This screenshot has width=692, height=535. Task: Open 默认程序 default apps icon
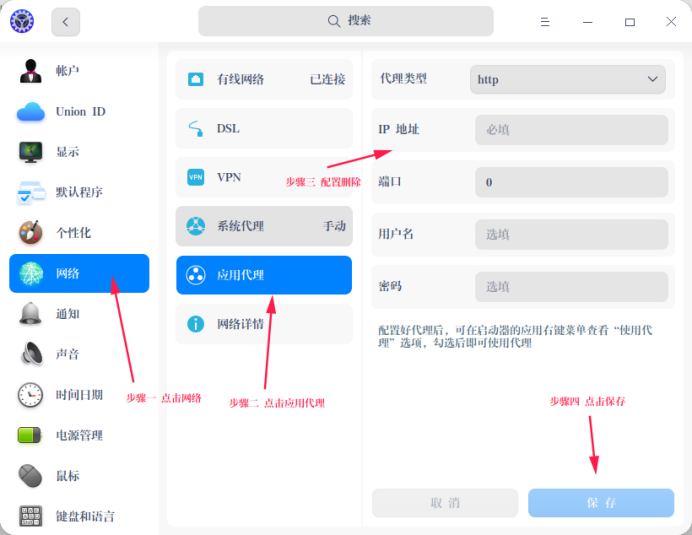coord(30,192)
